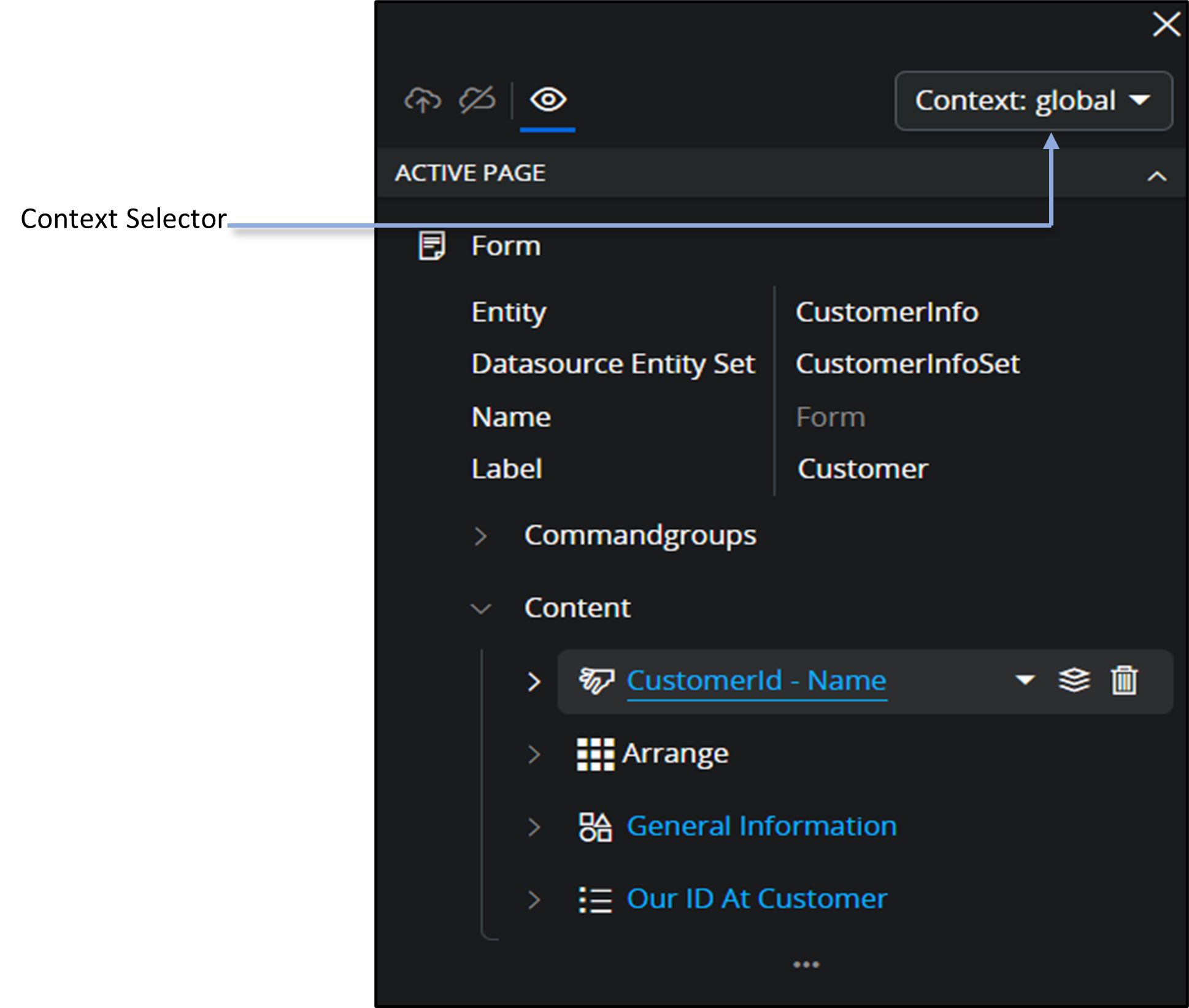Click the three-dot more options indicator

coord(806,964)
